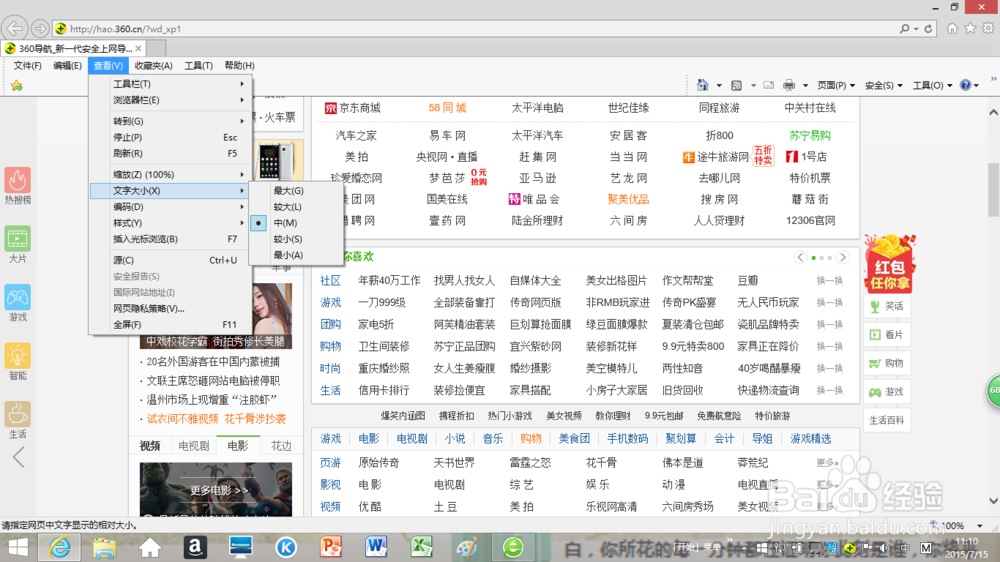
Task: Open the File Explorer taskbar icon
Action: click(x=105, y=547)
